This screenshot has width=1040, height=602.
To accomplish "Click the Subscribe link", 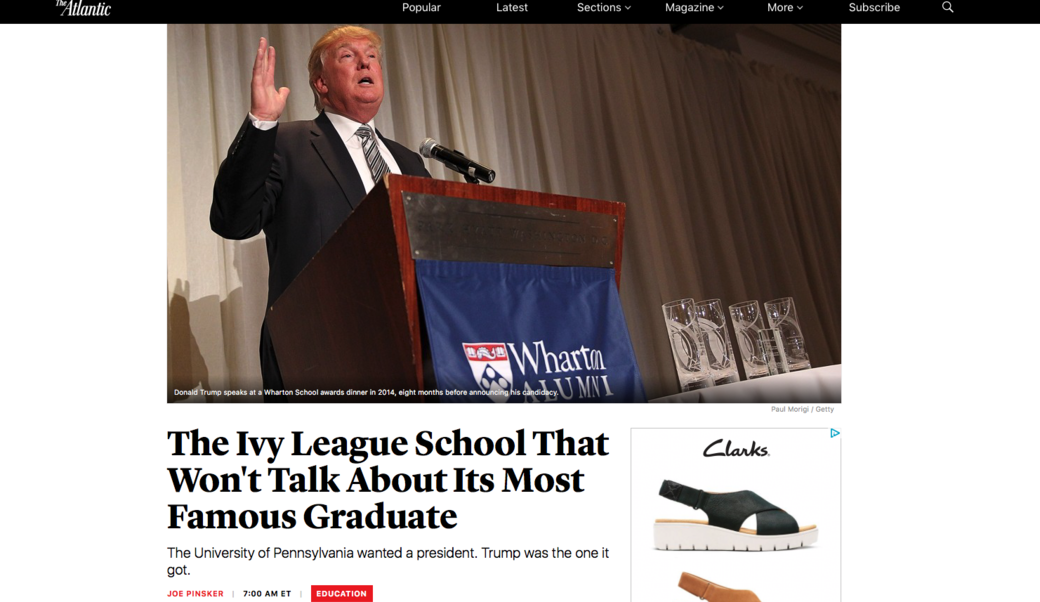I will pos(874,7).
